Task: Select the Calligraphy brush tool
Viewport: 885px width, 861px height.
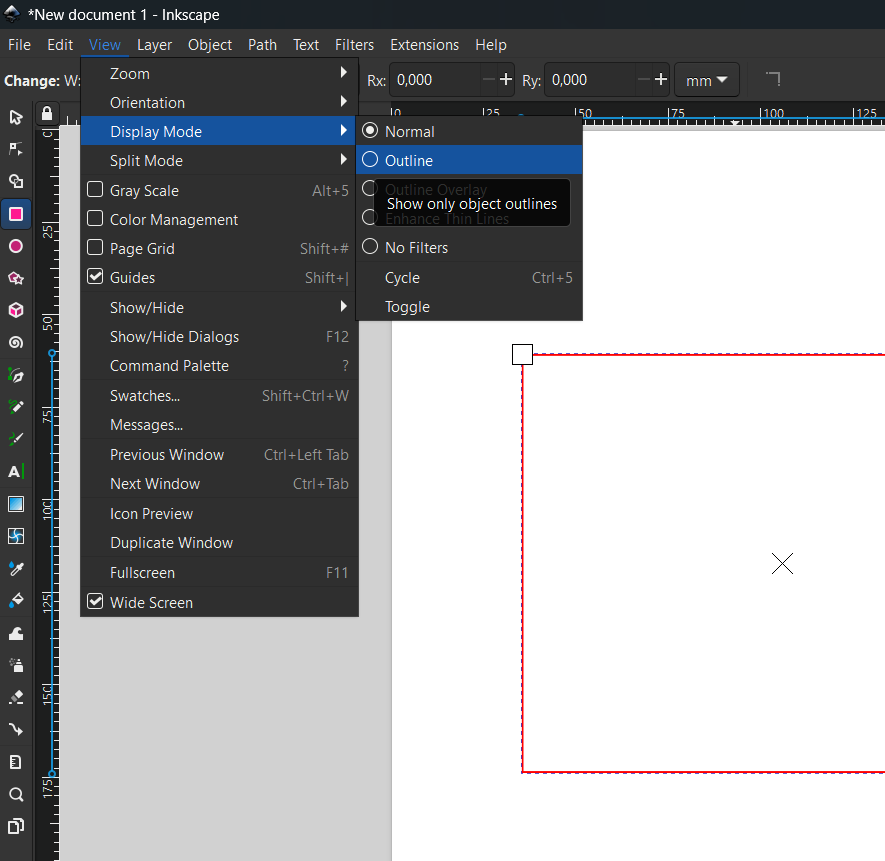Action: 16,439
